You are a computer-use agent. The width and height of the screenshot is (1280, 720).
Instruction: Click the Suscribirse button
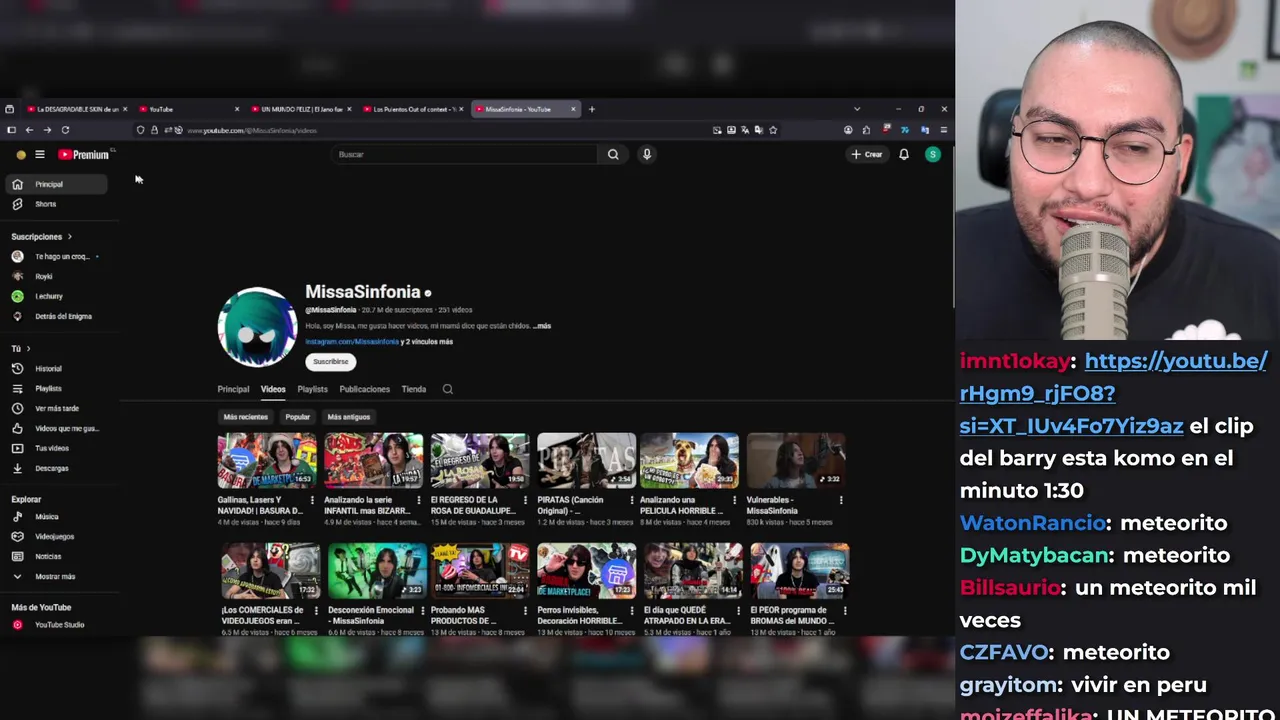pos(331,362)
